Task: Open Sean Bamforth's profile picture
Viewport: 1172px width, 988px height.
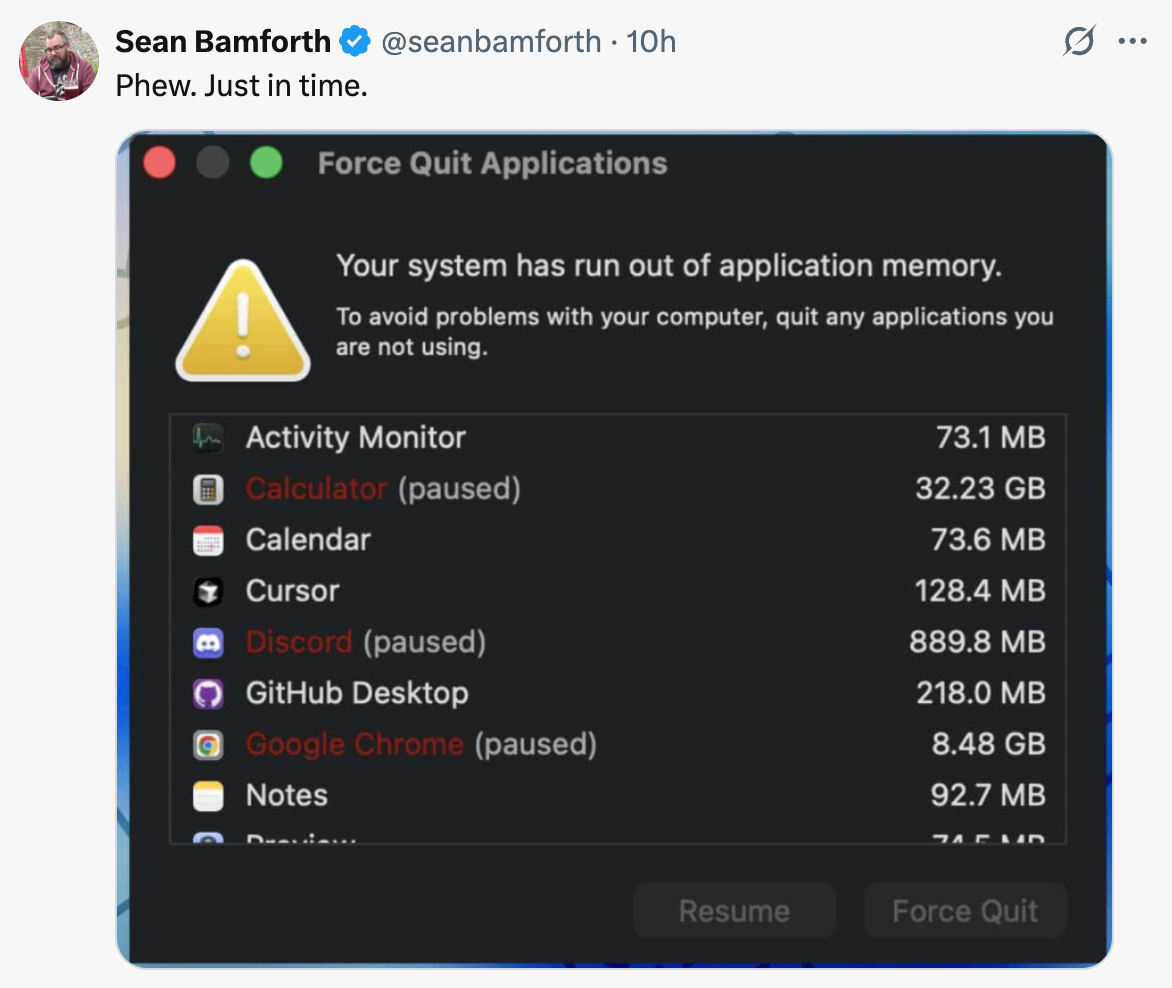Action: pyautogui.click(x=59, y=61)
